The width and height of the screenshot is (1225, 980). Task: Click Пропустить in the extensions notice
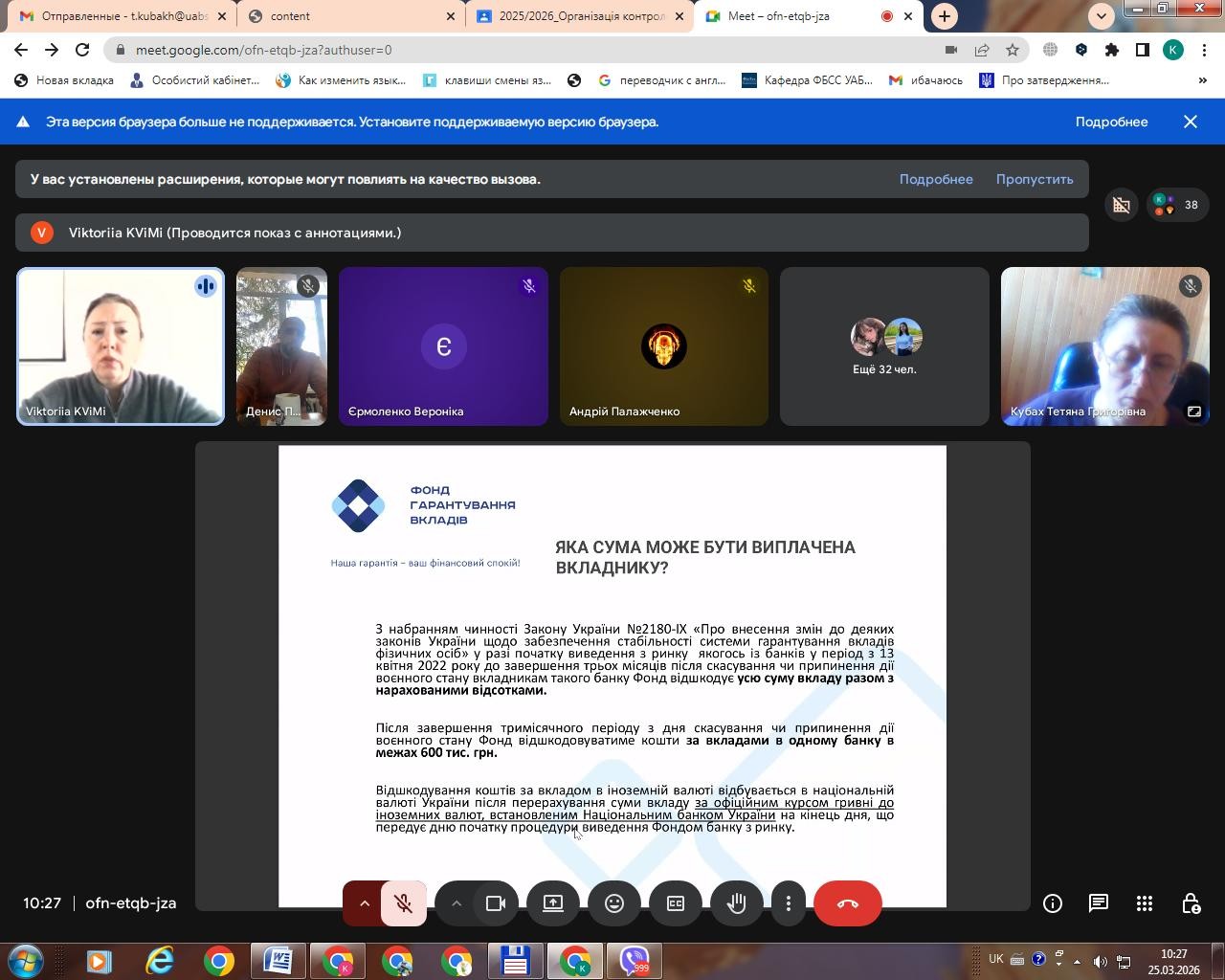click(x=1034, y=179)
